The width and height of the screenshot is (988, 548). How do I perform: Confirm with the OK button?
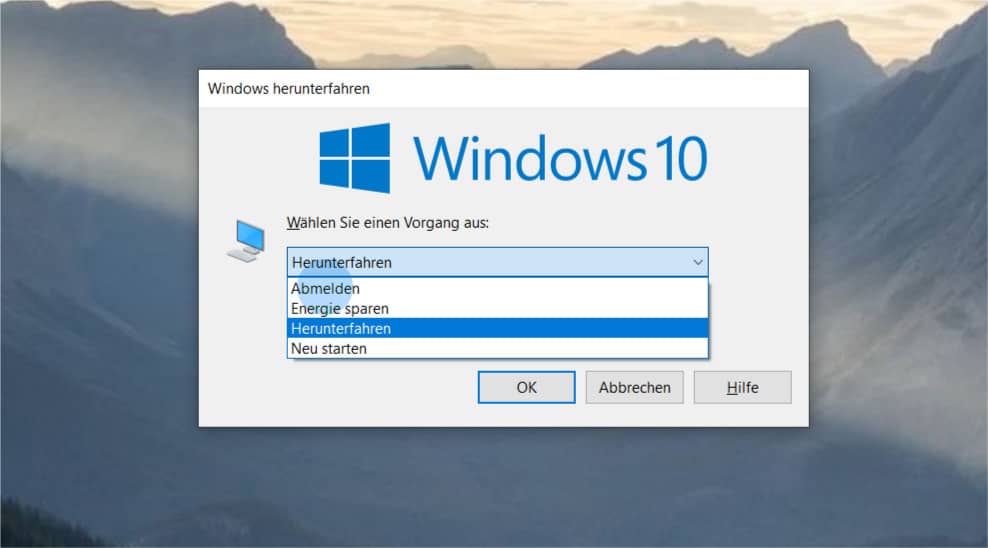pyautogui.click(x=526, y=387)
